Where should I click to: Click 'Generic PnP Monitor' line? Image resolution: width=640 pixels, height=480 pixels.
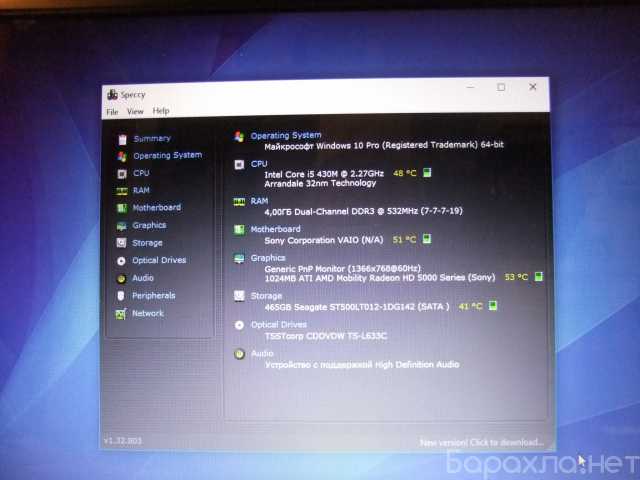coord(342,269)
